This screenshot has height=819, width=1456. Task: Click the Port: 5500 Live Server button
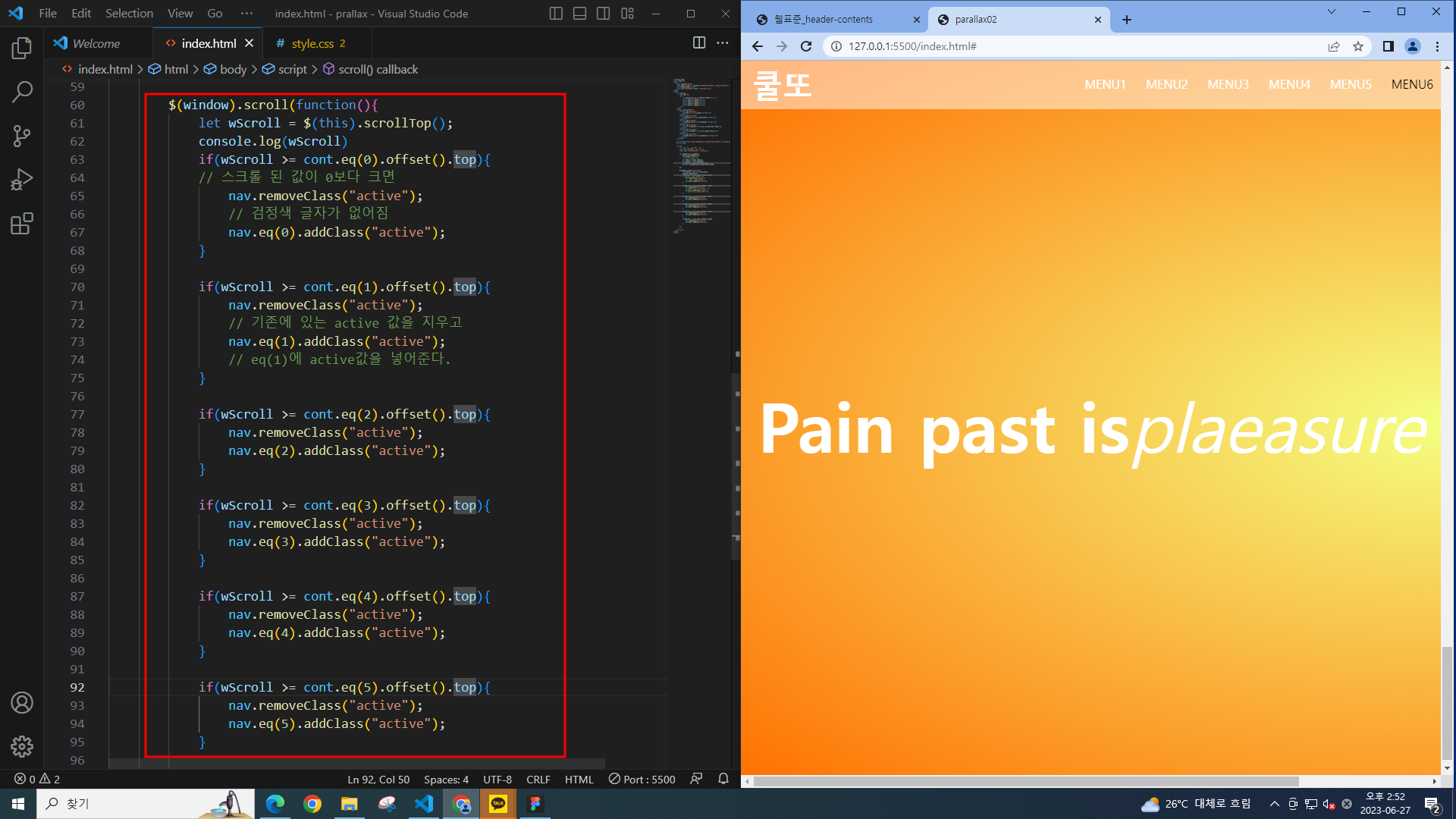tap(642, 780)
